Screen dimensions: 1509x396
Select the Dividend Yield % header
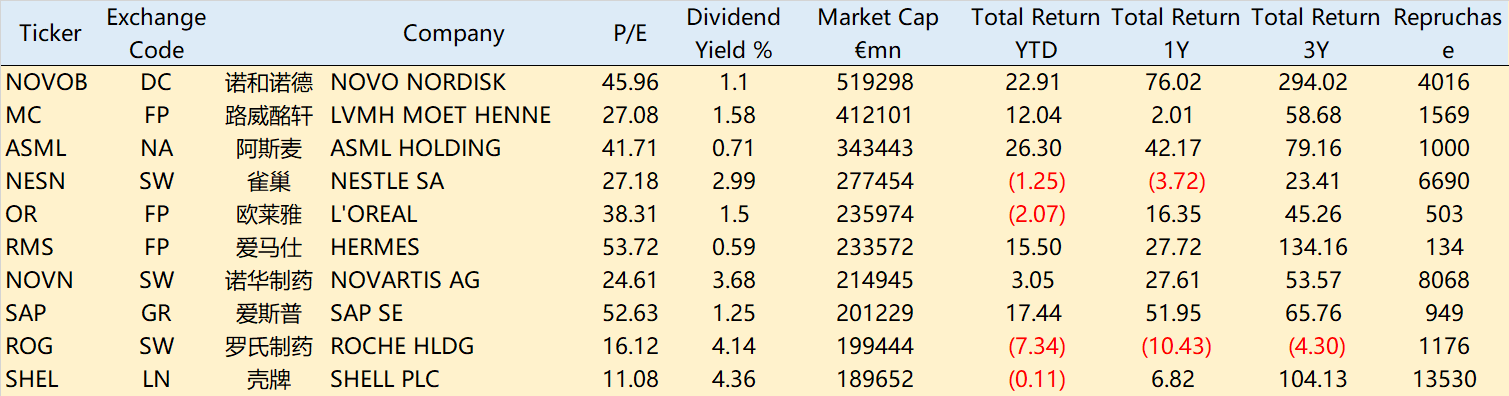click(733, 33)
